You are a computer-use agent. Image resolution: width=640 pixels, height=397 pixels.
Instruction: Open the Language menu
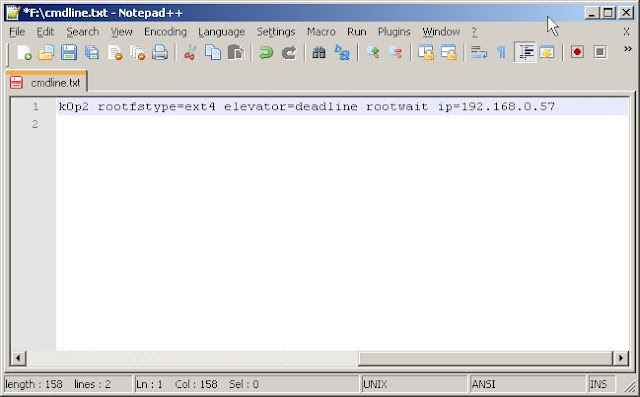click(x=222, y=32)
